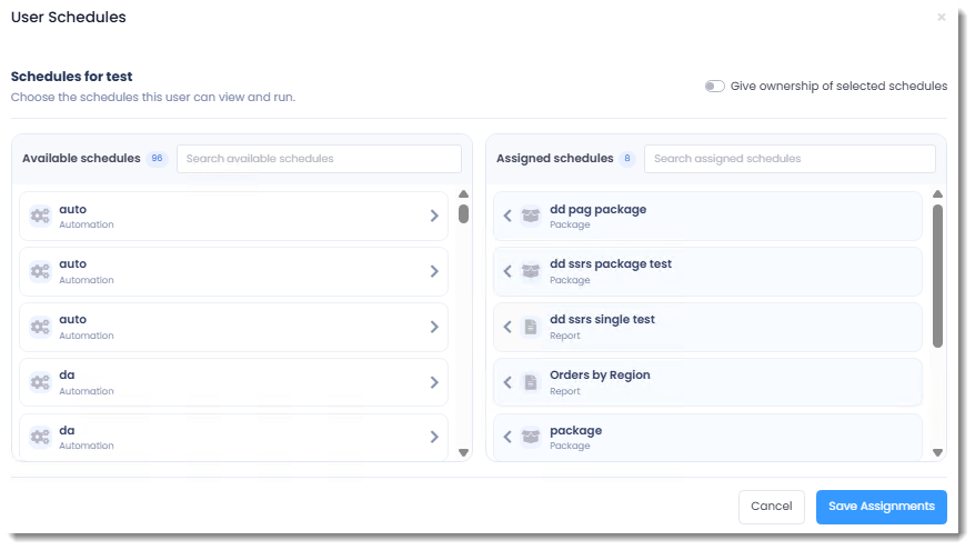Click the Available schedules heading
This screenshot has width=975, height=550.
click(x=81, y=158)
